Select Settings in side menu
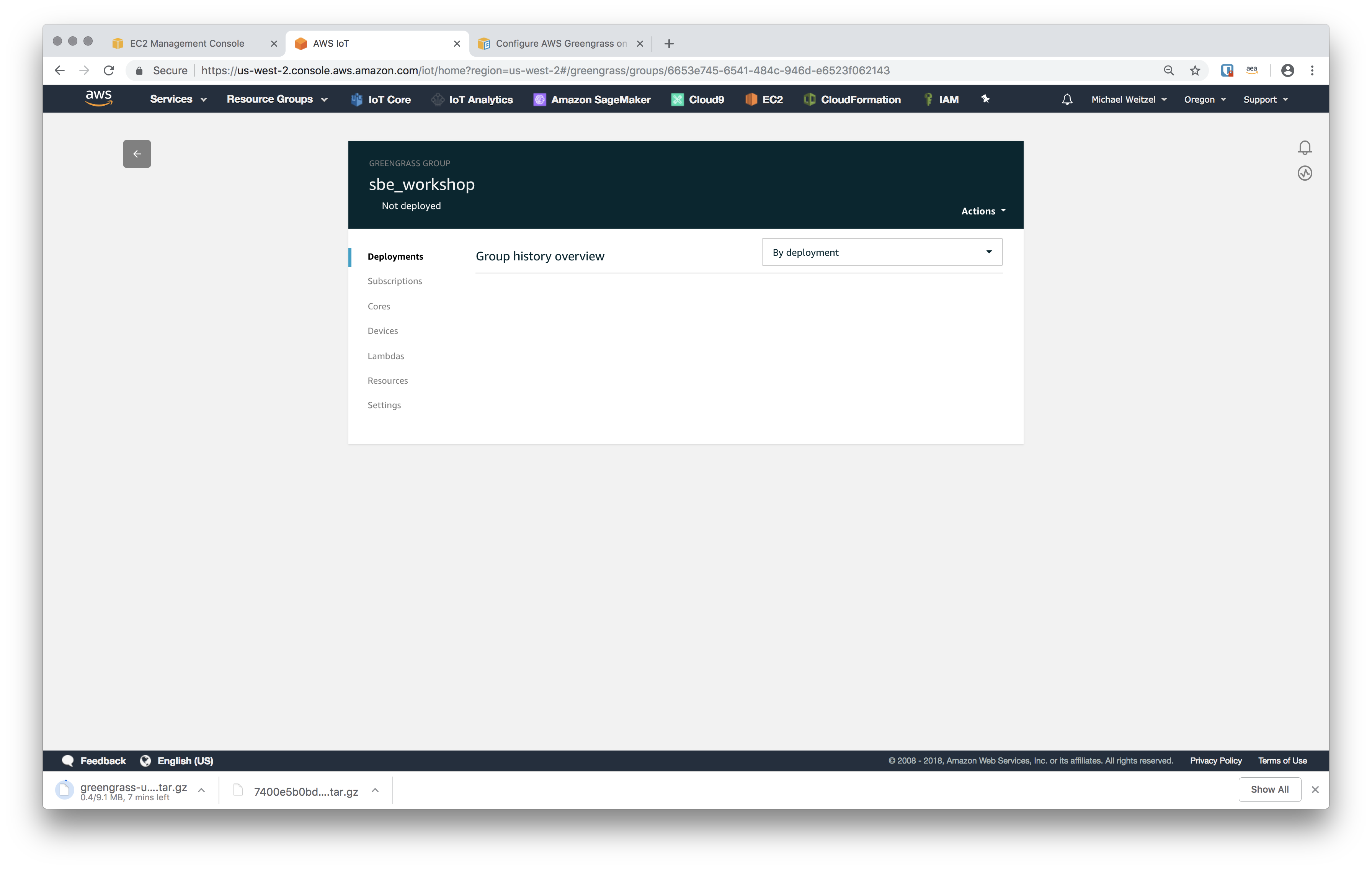Screen dimensions: 1372x870 tap(384, 405)
